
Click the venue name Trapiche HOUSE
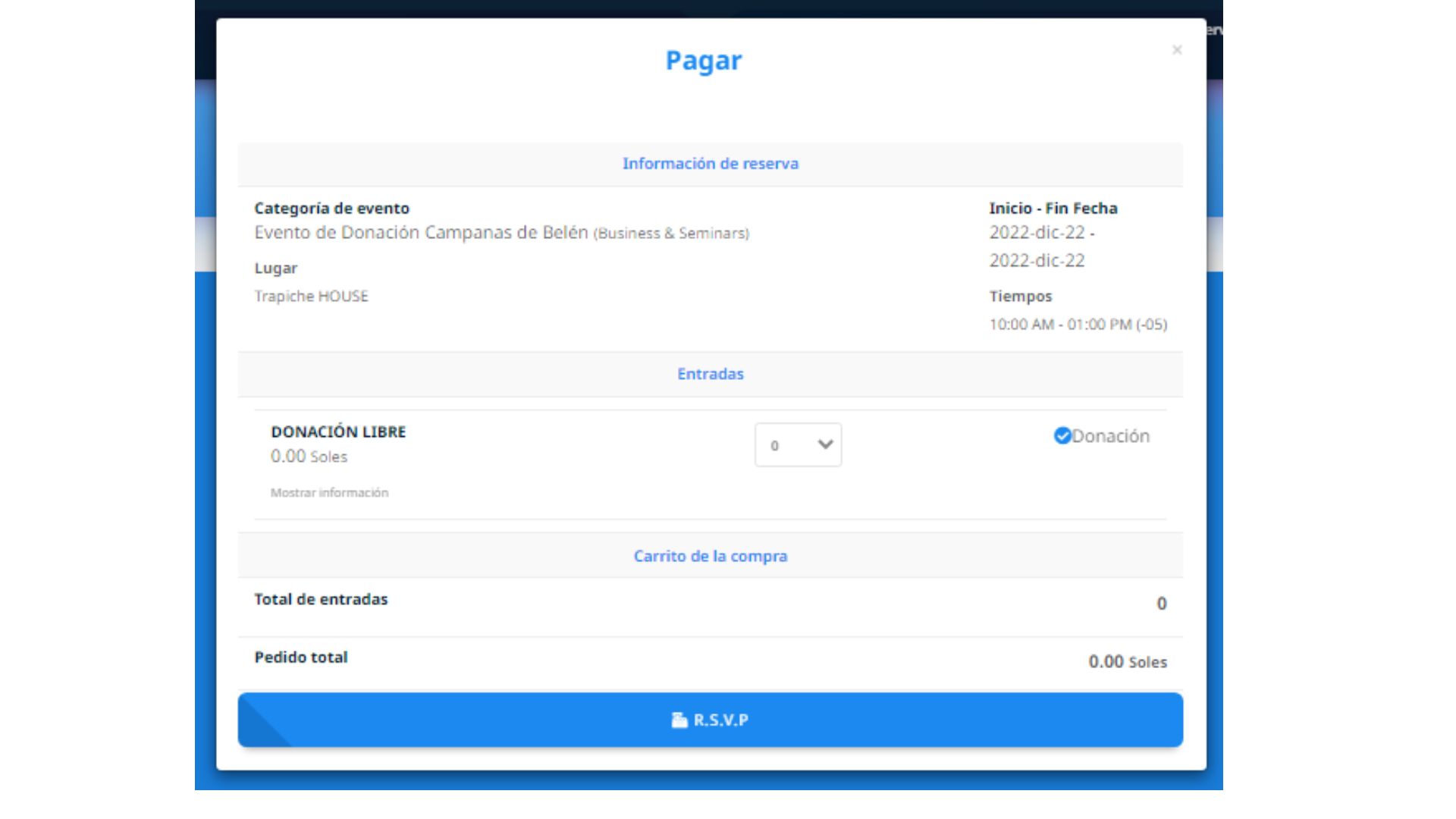tap(312, 296)
